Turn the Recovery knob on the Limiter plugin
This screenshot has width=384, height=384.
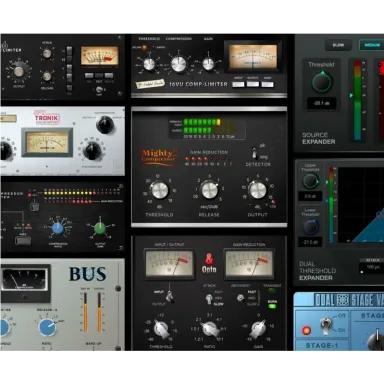pyautogui.click(x=47, y=76)
